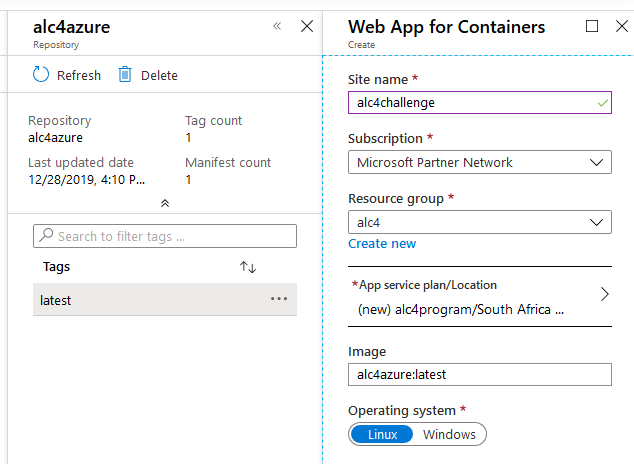
Task: Select Linux operating system
Action: 382,434
